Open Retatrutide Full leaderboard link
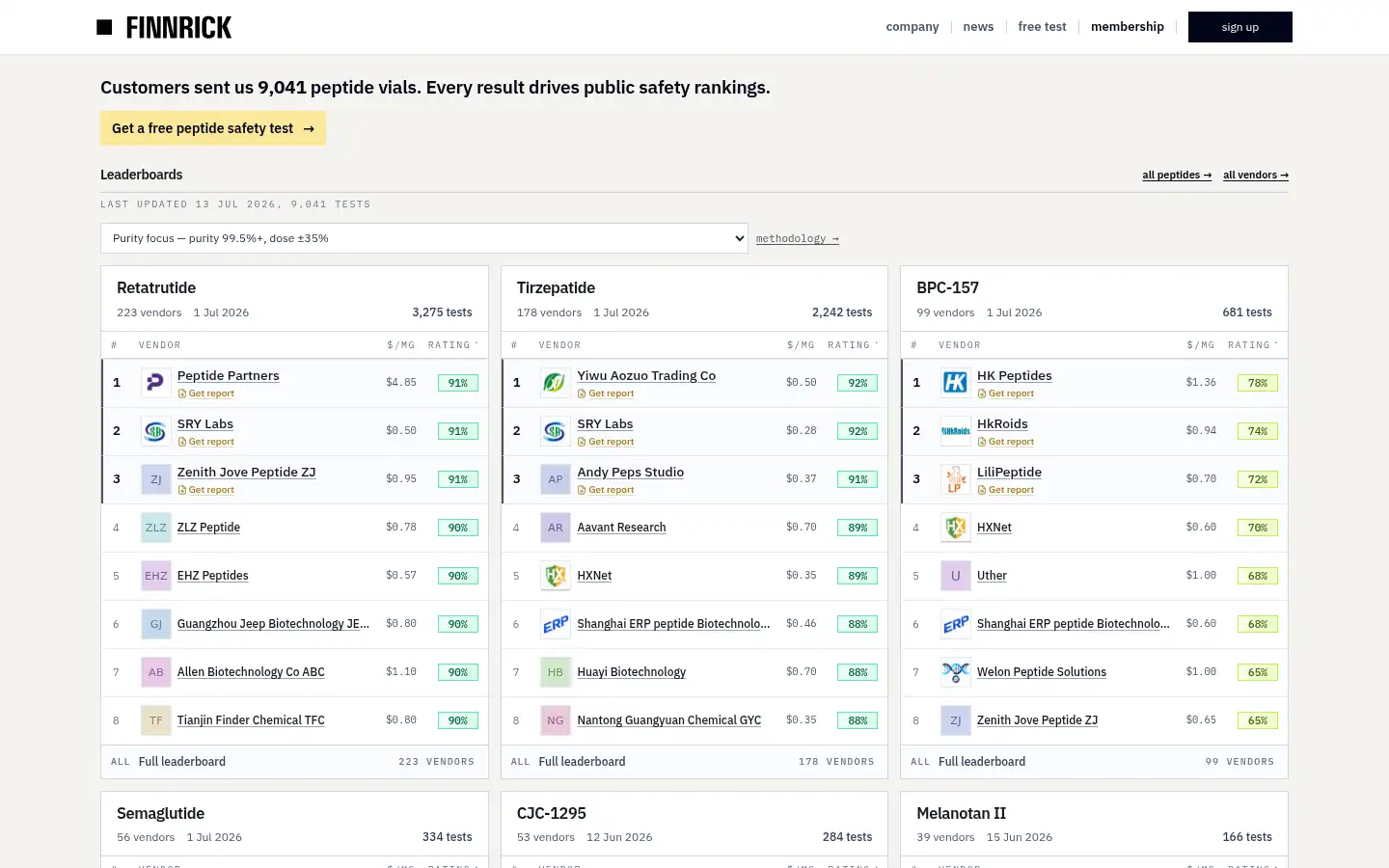The image size is (1389, 868). 182,762
